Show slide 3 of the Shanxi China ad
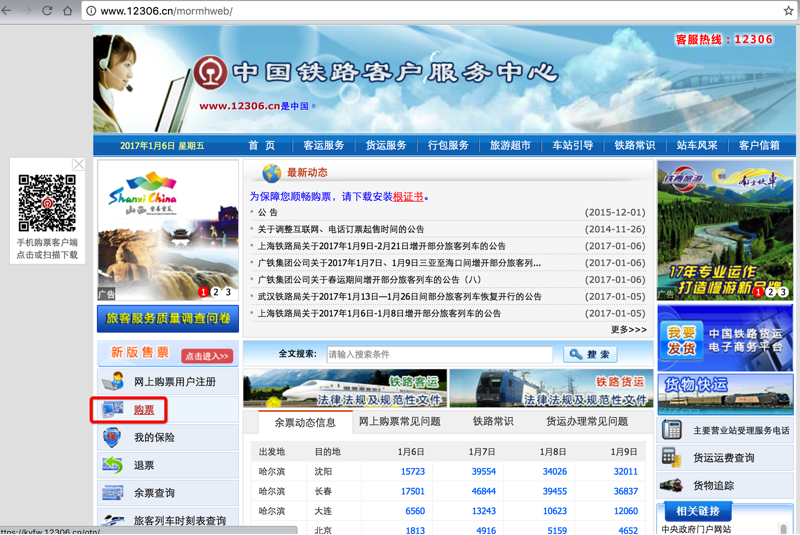 coord(228,292)
